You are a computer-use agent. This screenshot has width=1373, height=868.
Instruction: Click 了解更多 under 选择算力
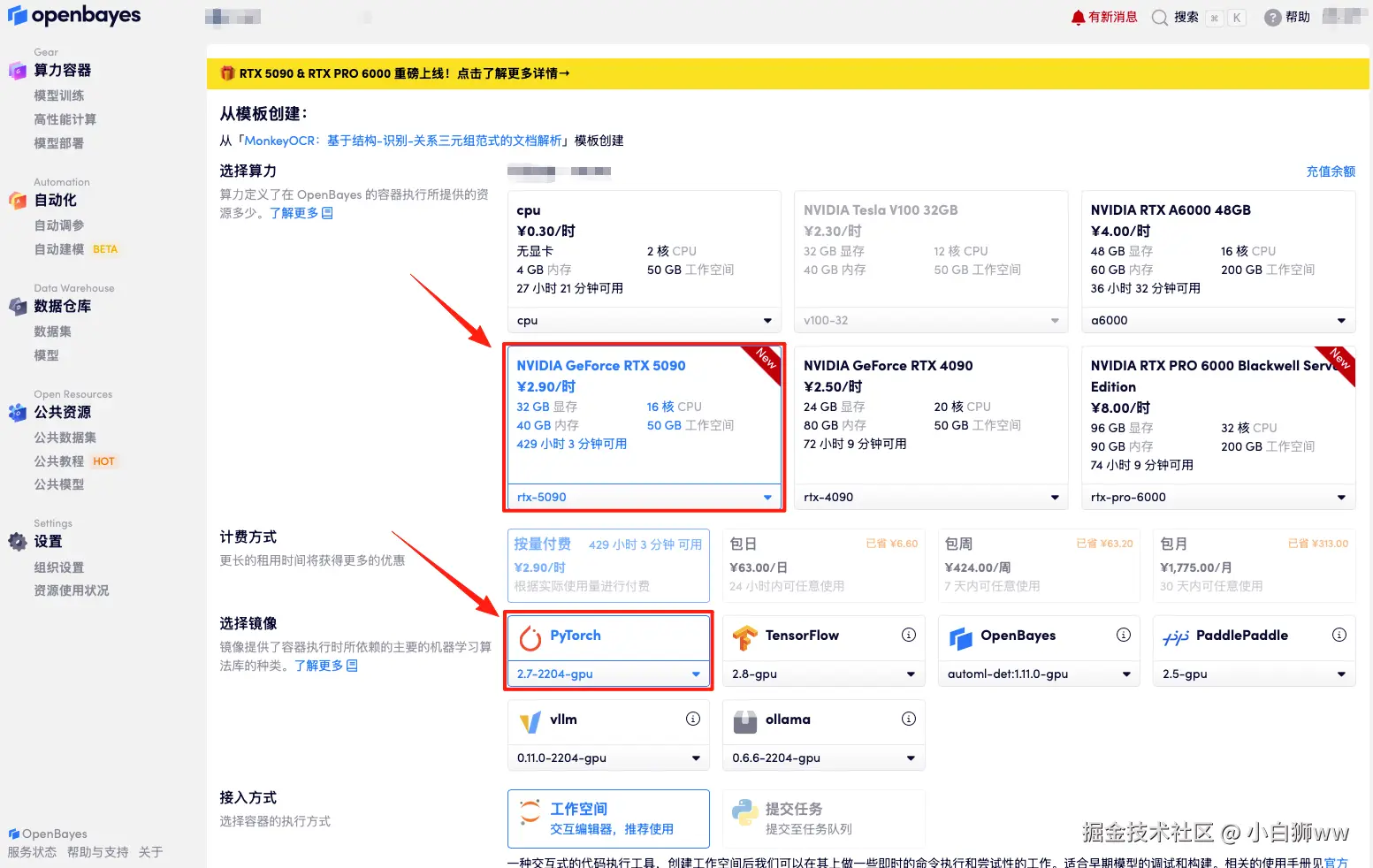[x=301, y=213]
